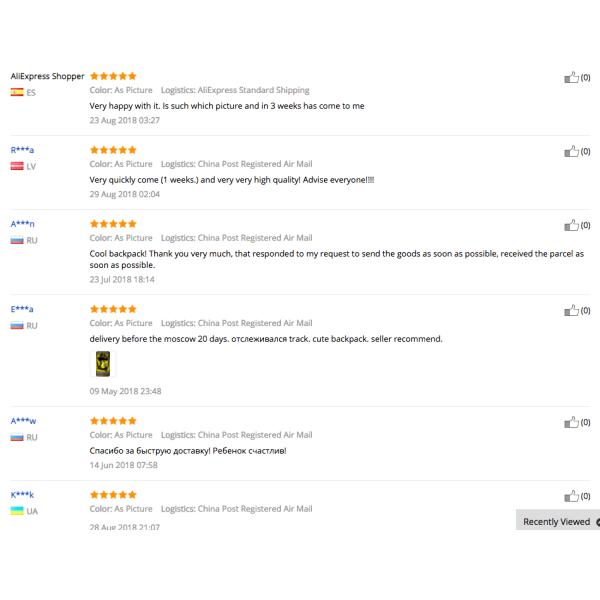Expand the Recently Viewed panel
The image size is (600, 600).
click(x=557, y=521)
